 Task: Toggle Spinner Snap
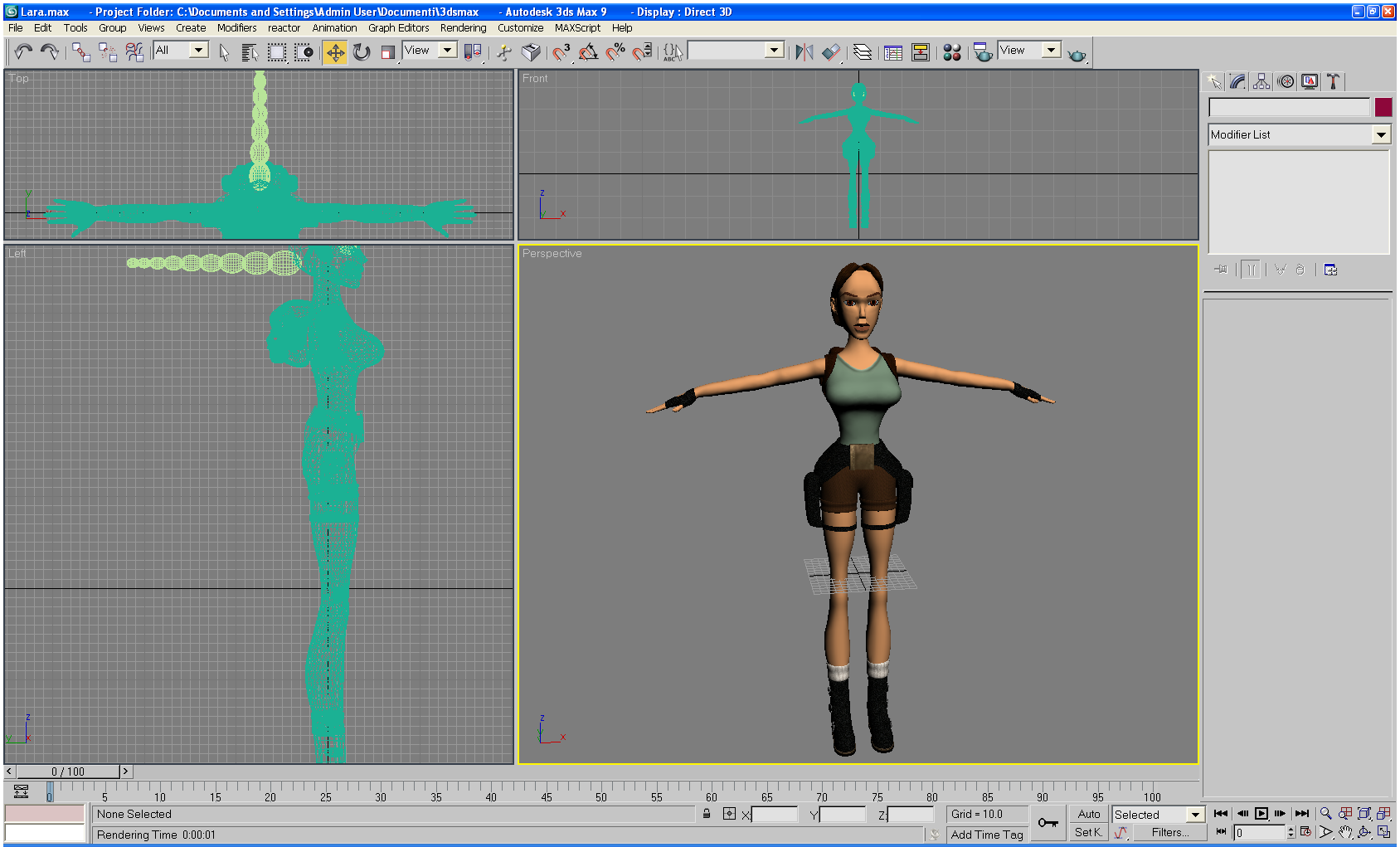click(x=641, y=52)
